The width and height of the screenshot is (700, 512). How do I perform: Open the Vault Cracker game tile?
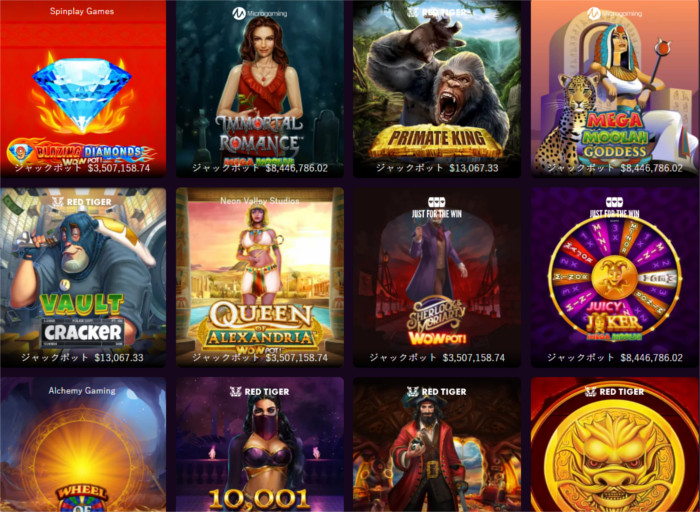83,277
